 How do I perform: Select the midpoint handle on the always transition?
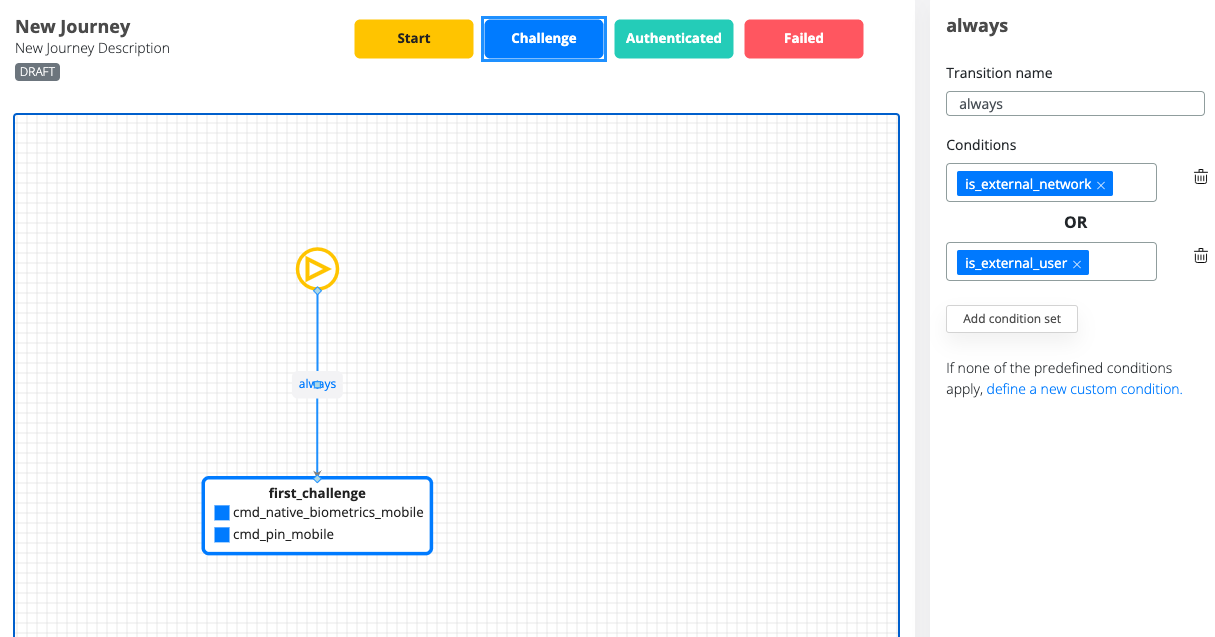tap(317, 384)
